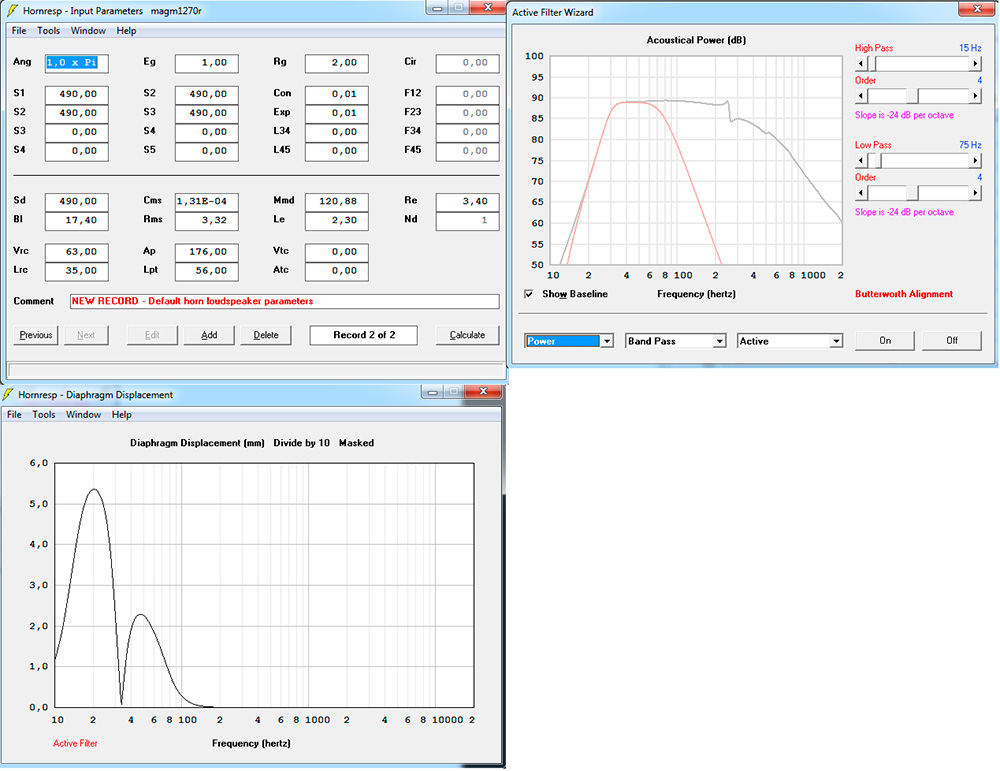This screenshot has width=1000, height=771.
Task: Click the Mmd input field
Action: [337, 202]
